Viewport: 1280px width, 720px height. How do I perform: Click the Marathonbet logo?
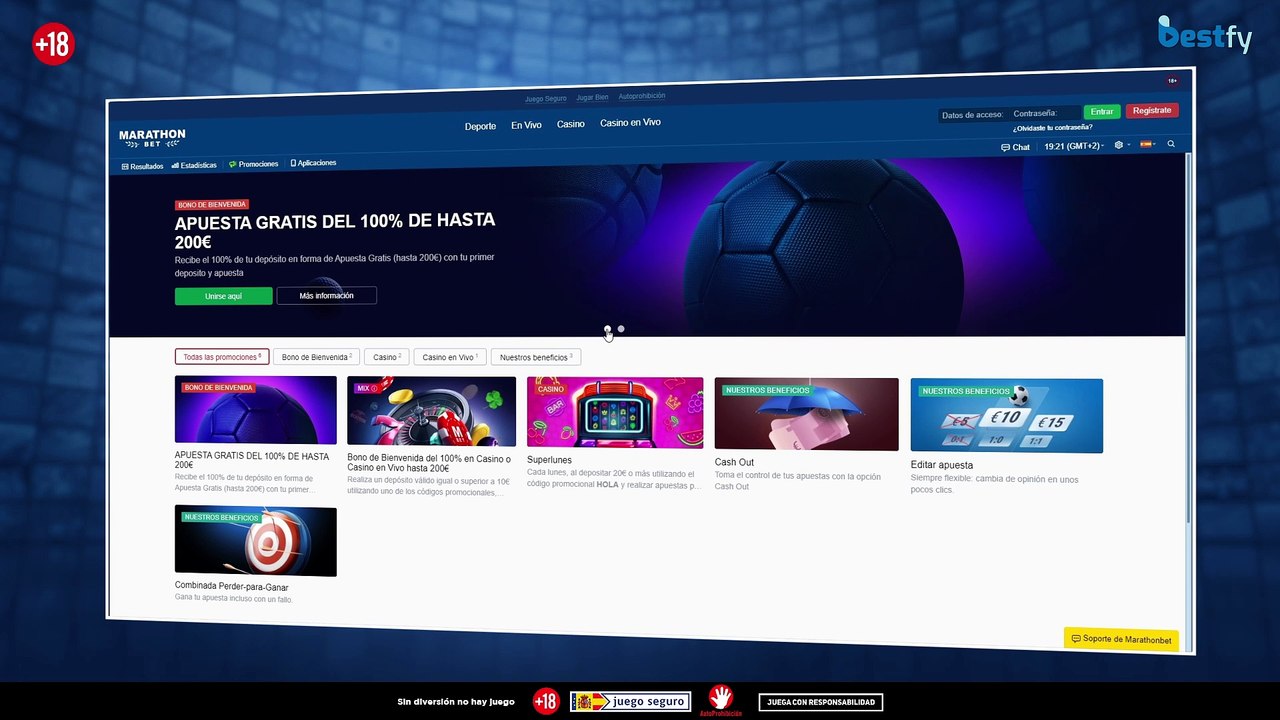(x=152, y=137)
